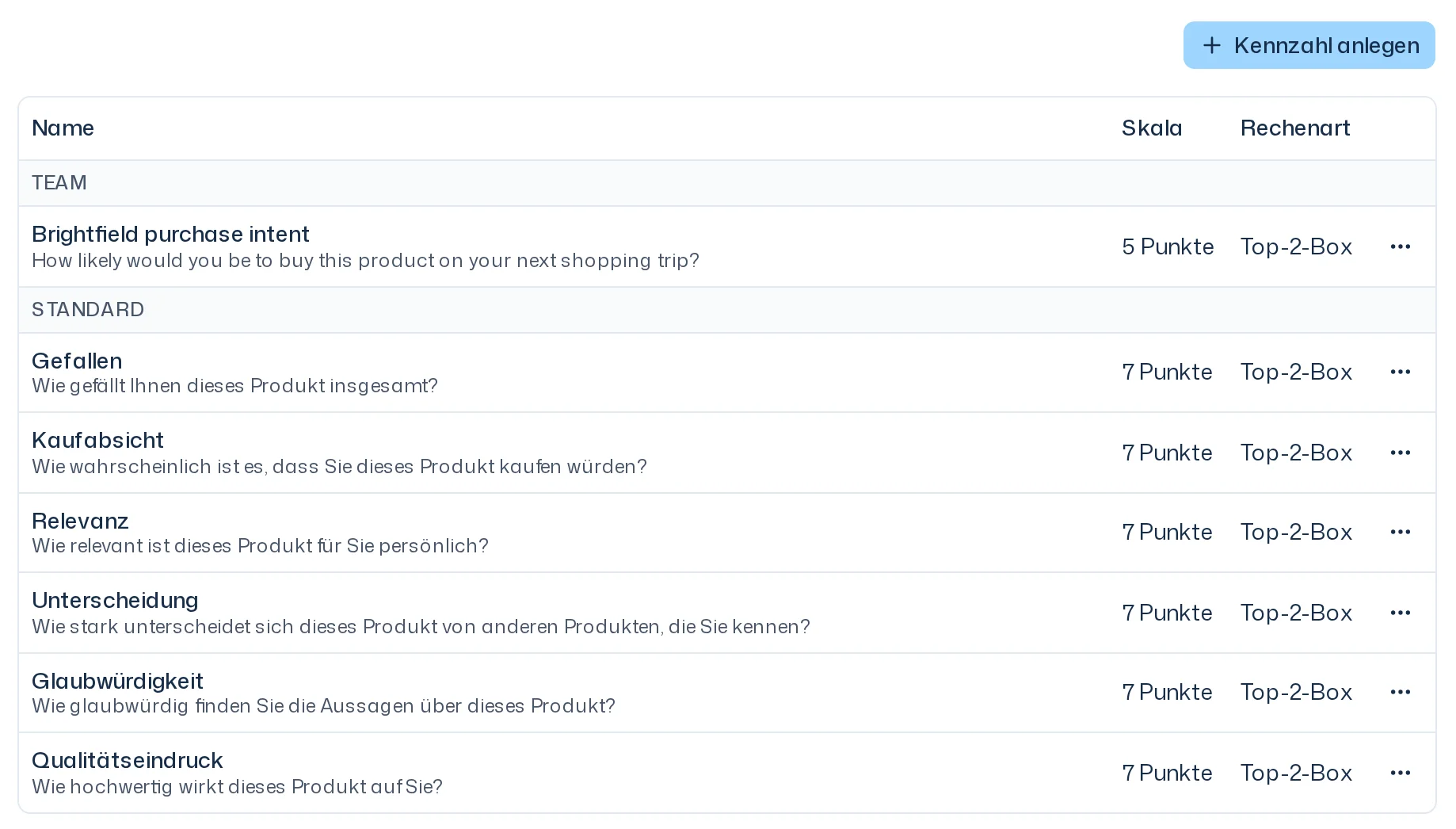Image resolution: width=1456 pixels, height=829 pixels.
Task: Click Top-2-Box in the Glaubwürdigkeit row
Action: pos(1296,692)
